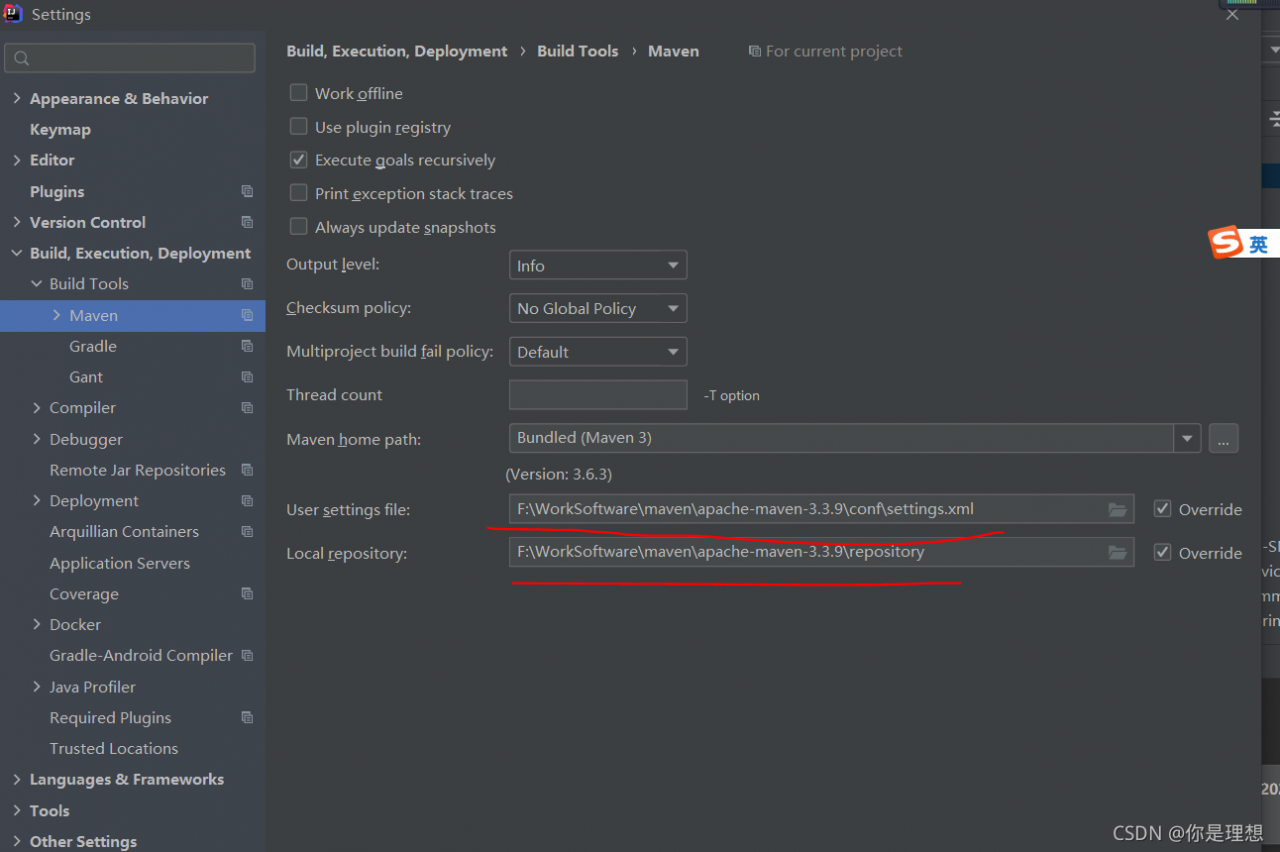
Task: Open Trusted Locations settings
Action: point(114,749)
